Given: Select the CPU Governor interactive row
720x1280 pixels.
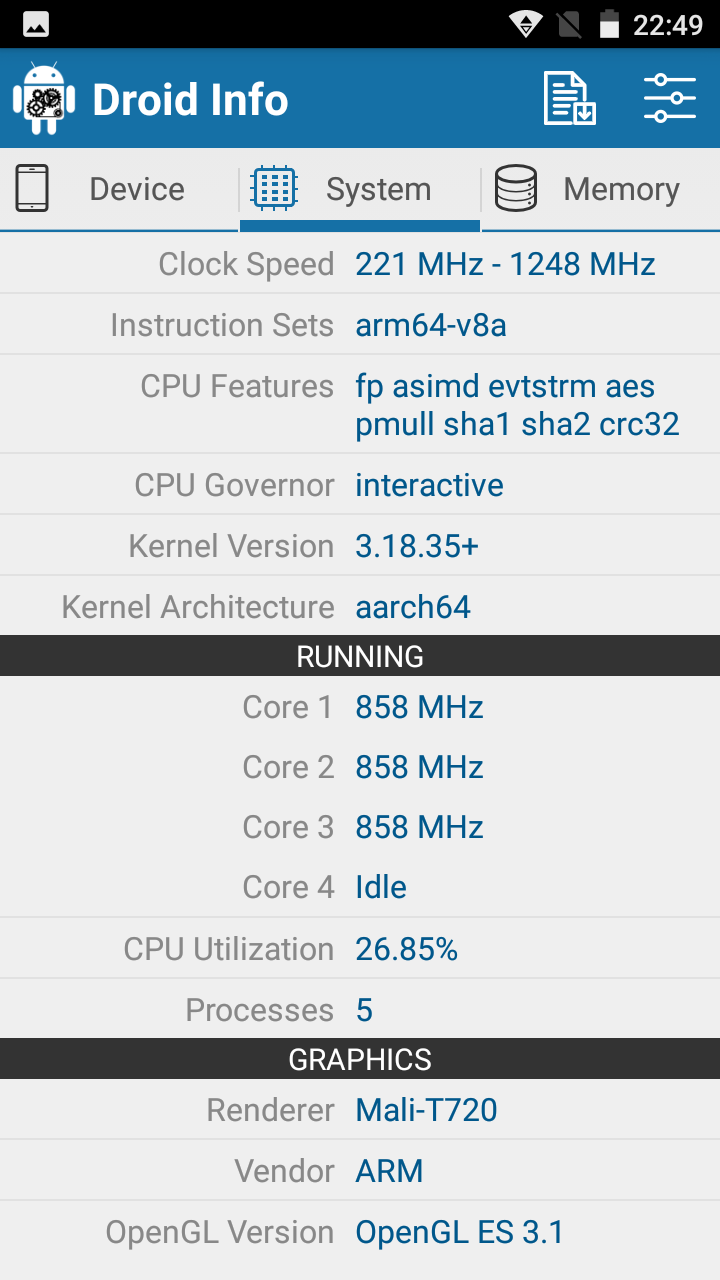Looking at the screenshot, I should coord(360,485).
